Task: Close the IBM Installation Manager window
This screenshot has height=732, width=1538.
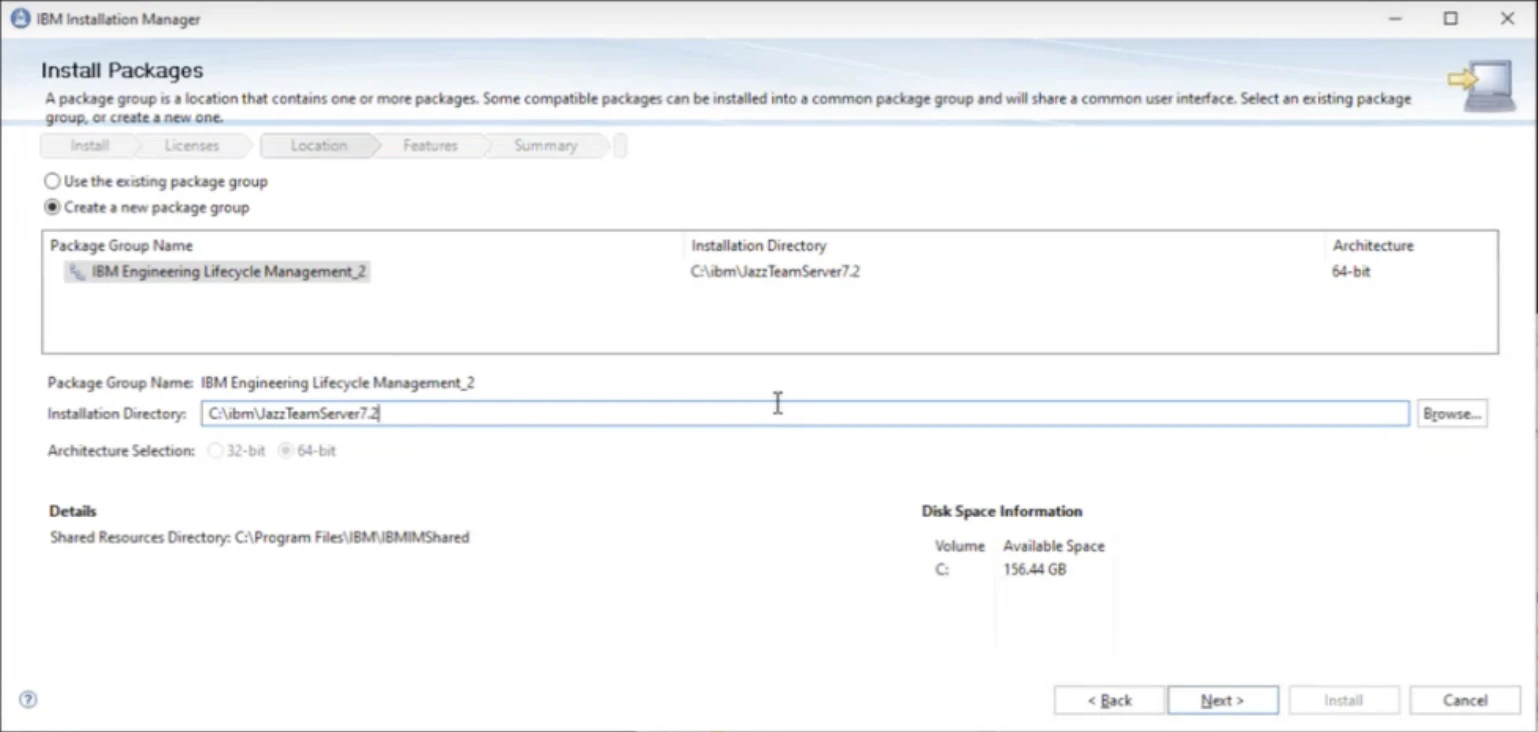Action: click(x=1508, y=19)
